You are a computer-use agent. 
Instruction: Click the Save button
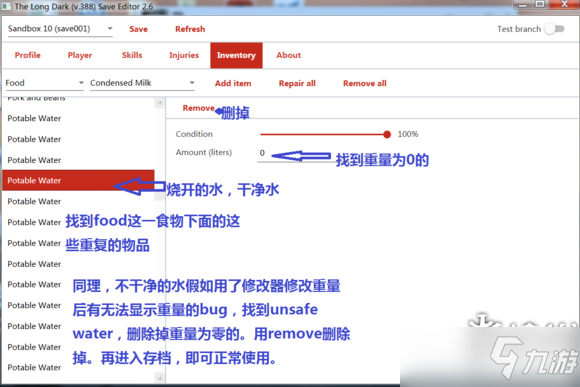pos(138,29)
